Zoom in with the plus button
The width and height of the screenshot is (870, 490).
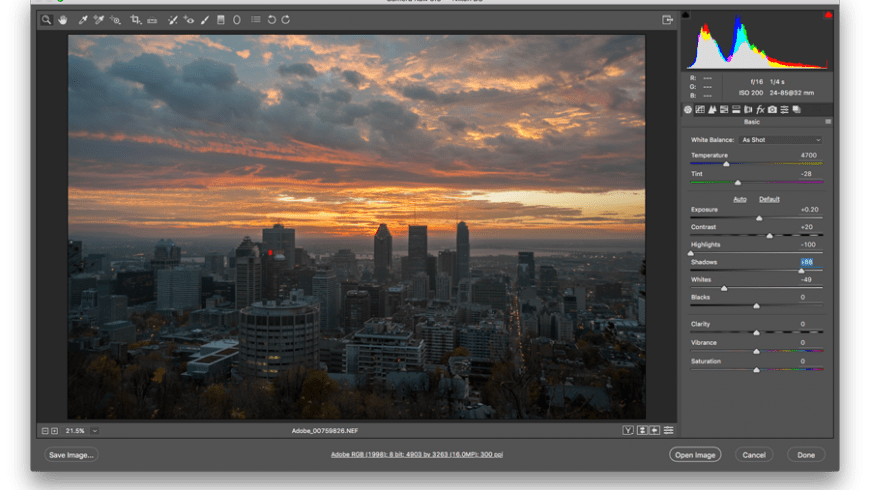(x=54, y=431)
